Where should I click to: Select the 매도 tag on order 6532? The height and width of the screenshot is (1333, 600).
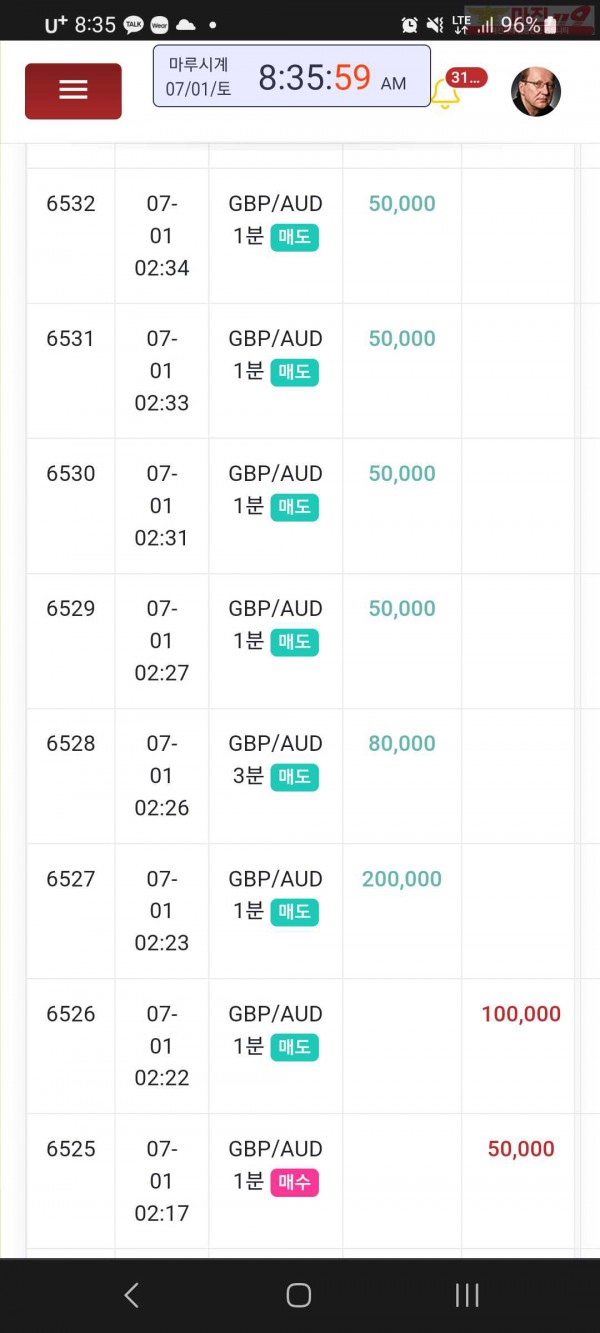pos(295,237)
